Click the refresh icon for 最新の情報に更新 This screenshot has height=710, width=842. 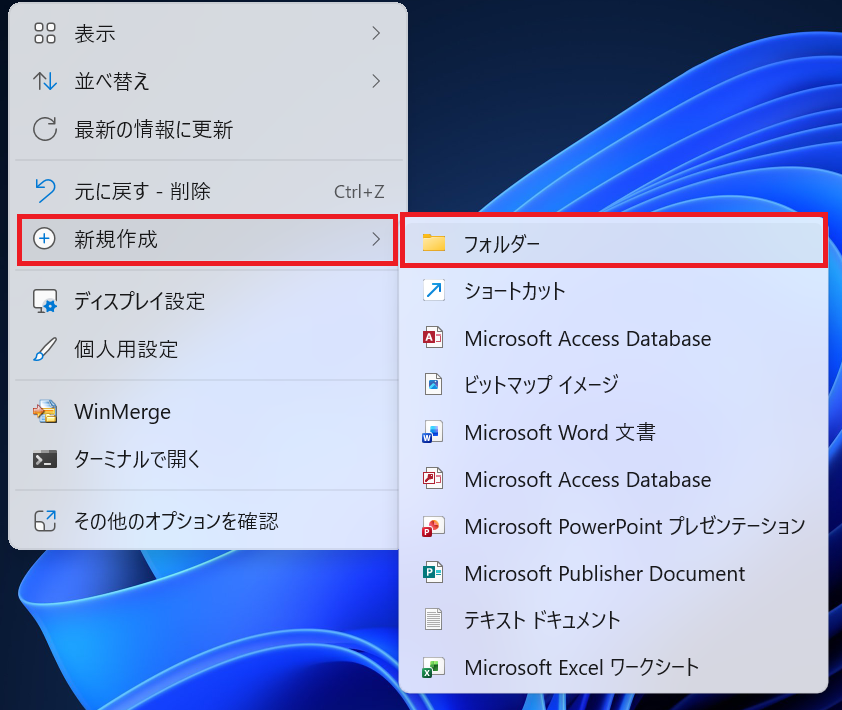point(45,129)
